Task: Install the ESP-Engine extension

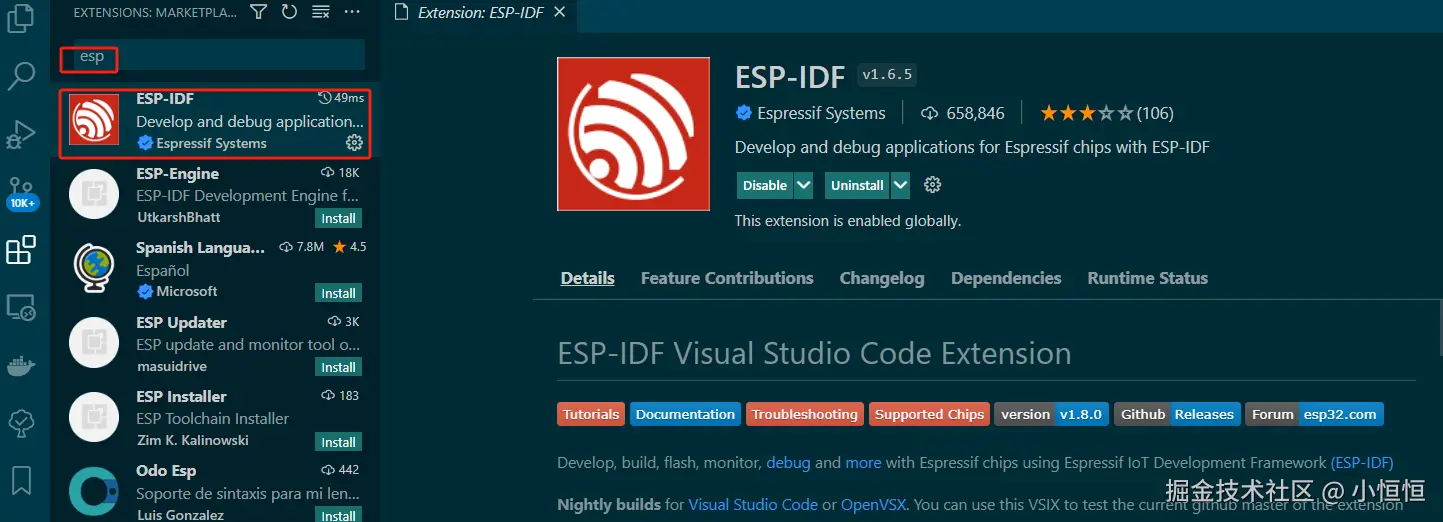Action: coord(338,218)
